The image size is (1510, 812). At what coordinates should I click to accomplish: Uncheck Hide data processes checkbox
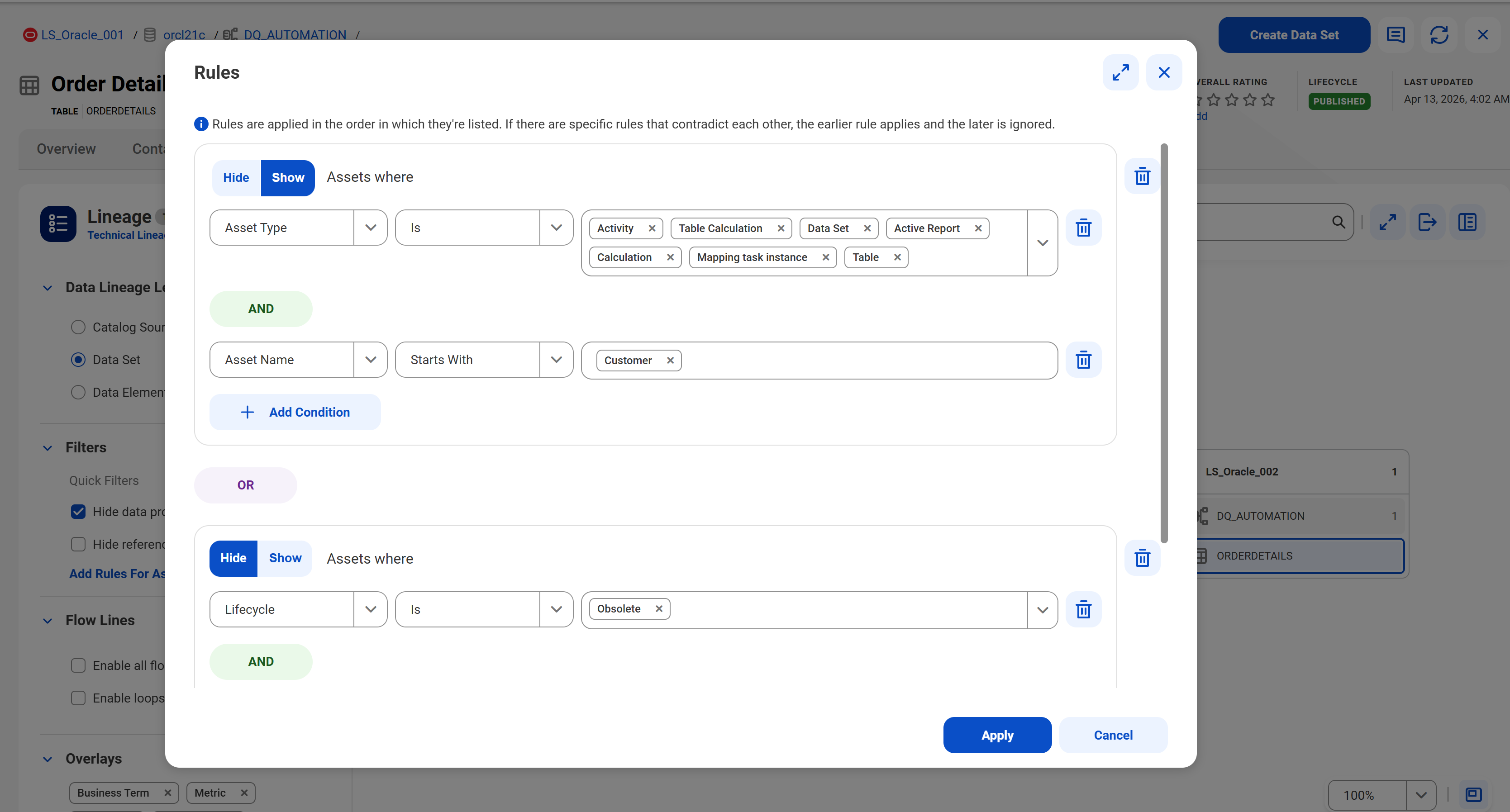click(x=78, y=512)
